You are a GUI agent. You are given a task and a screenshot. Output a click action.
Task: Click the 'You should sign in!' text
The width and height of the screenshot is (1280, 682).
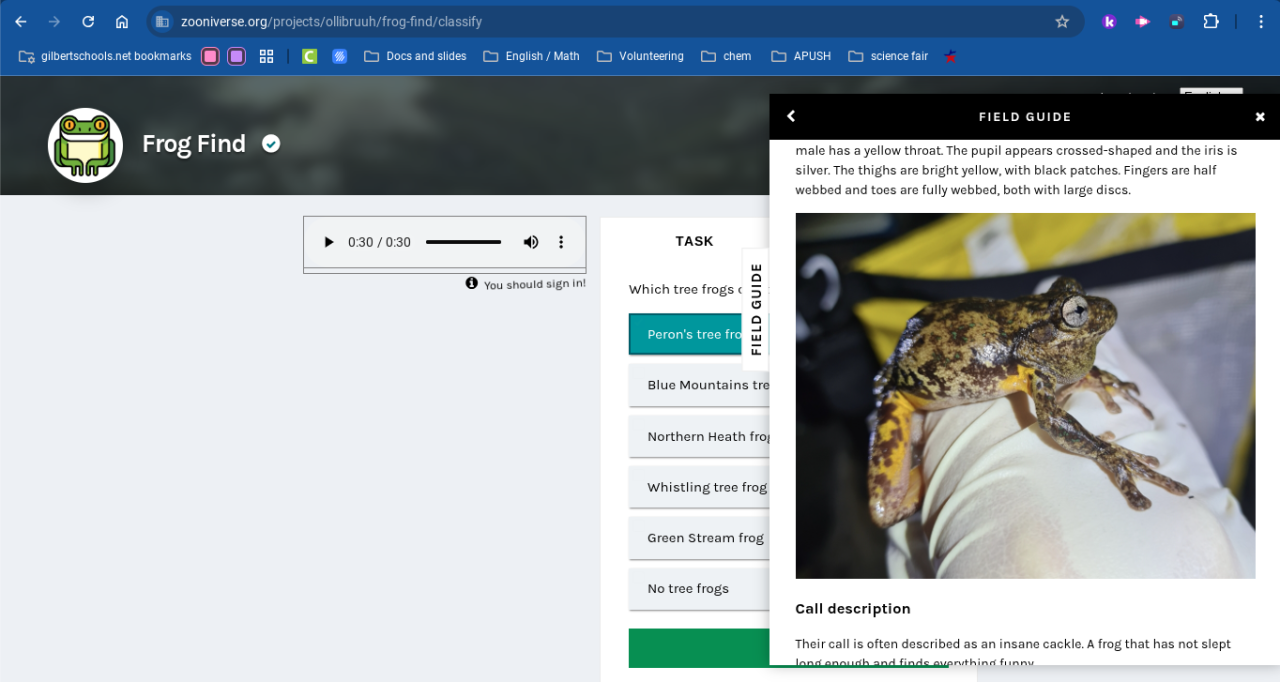pos(535,284)
